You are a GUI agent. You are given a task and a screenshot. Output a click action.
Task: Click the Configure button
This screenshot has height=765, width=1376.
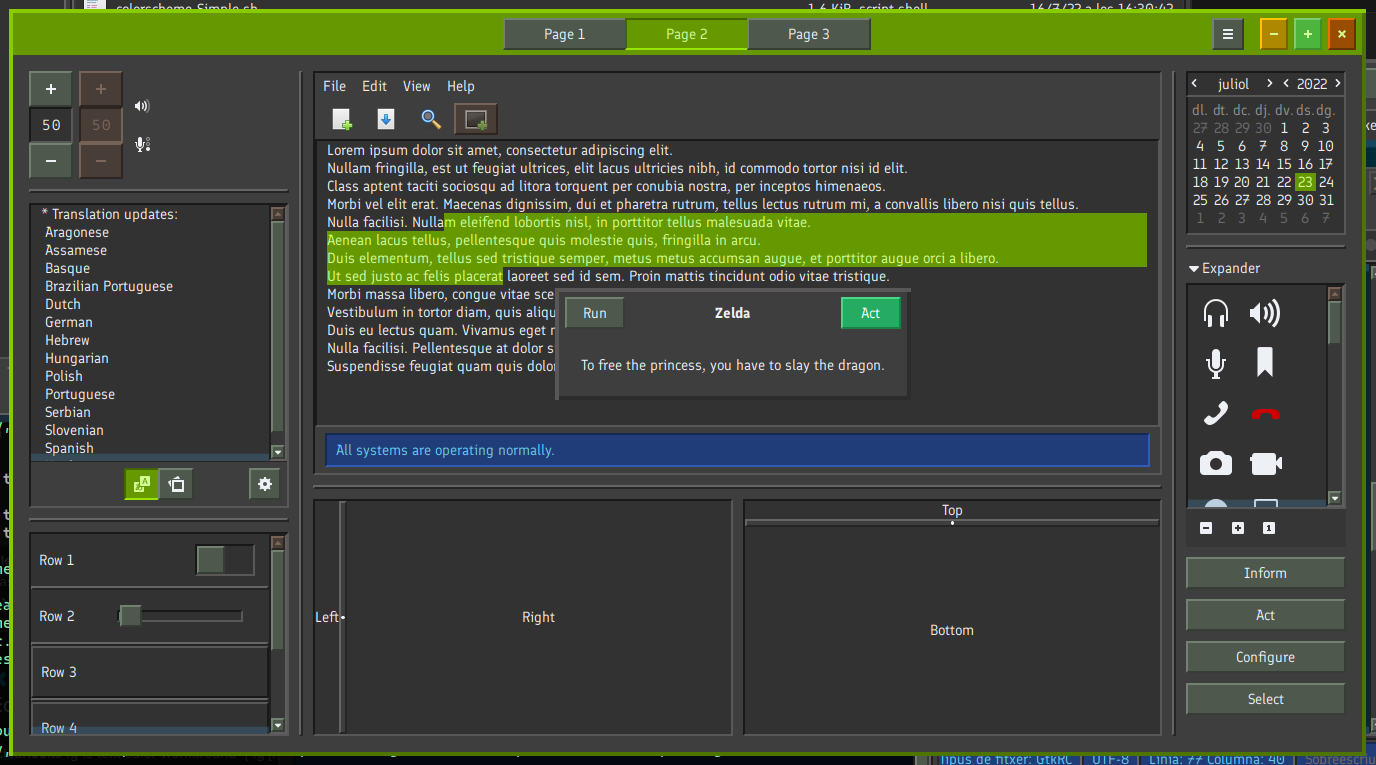click(x=1265, y=657)
